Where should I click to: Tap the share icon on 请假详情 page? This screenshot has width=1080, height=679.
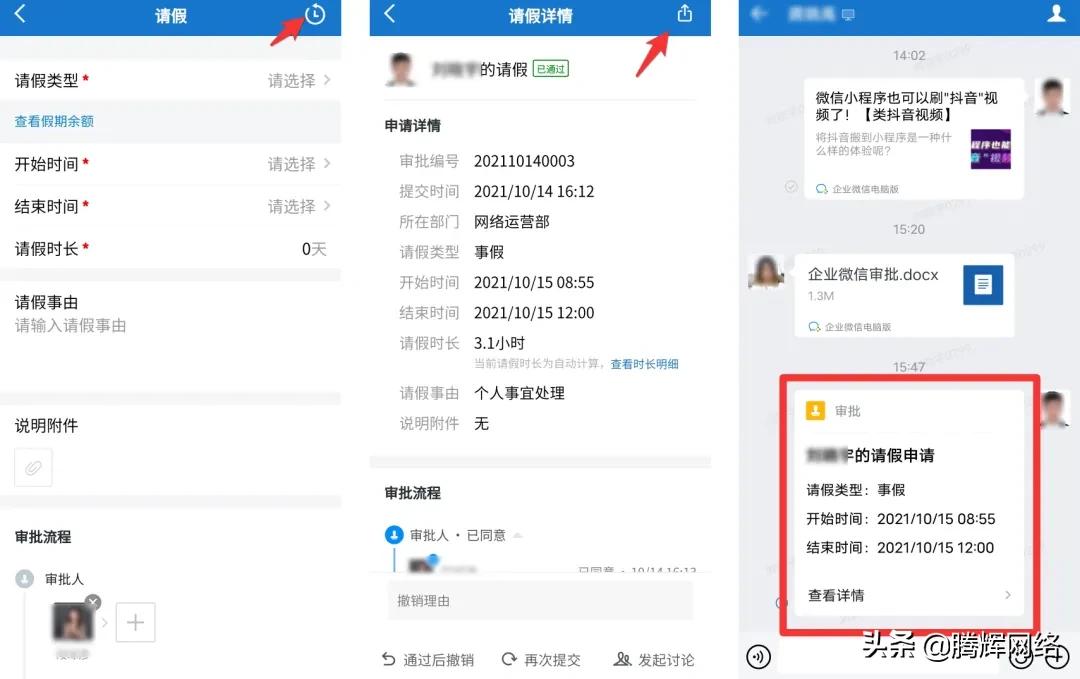(x=684, y=15)
